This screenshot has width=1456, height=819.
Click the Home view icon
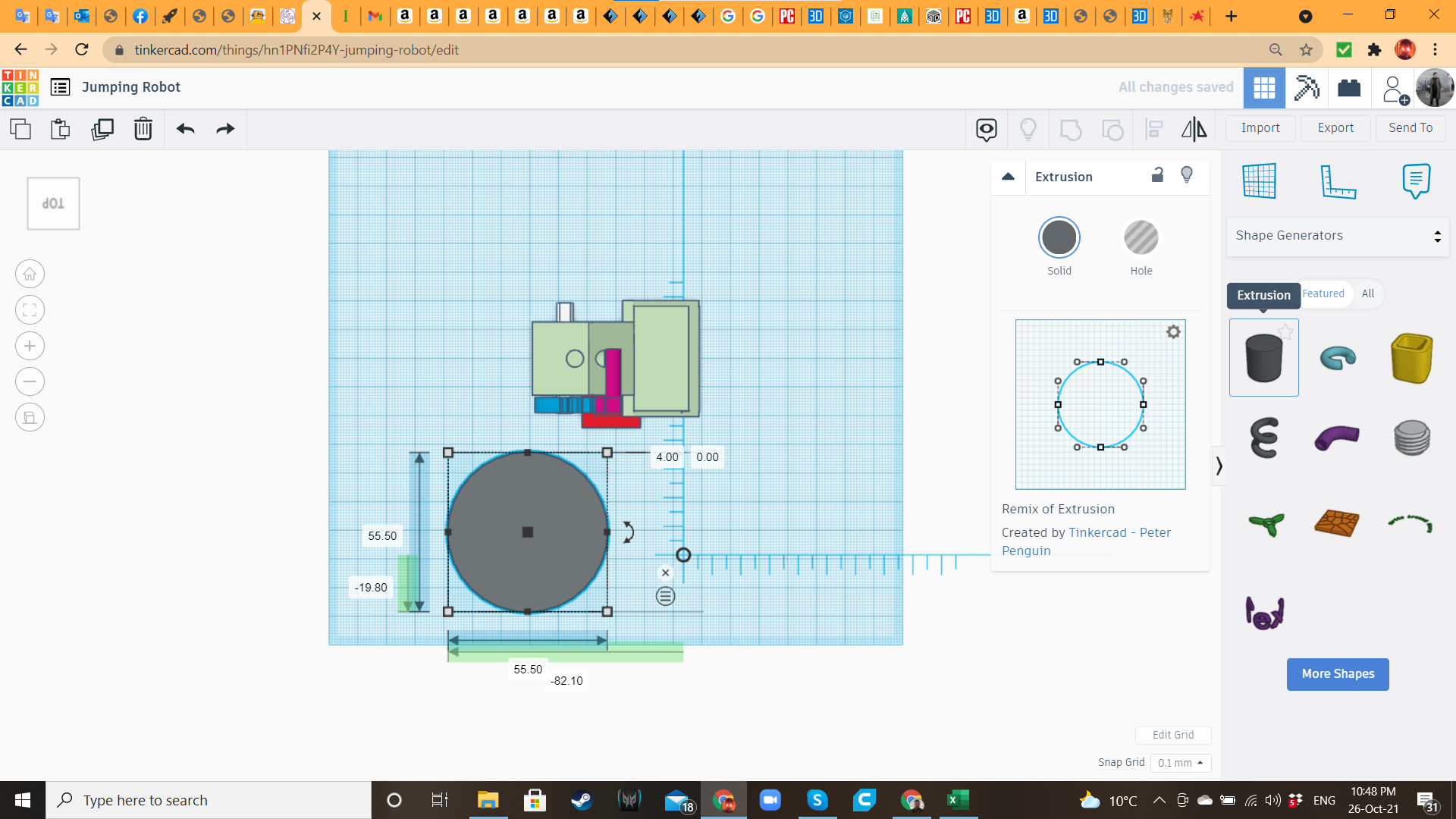pos(29,274)
